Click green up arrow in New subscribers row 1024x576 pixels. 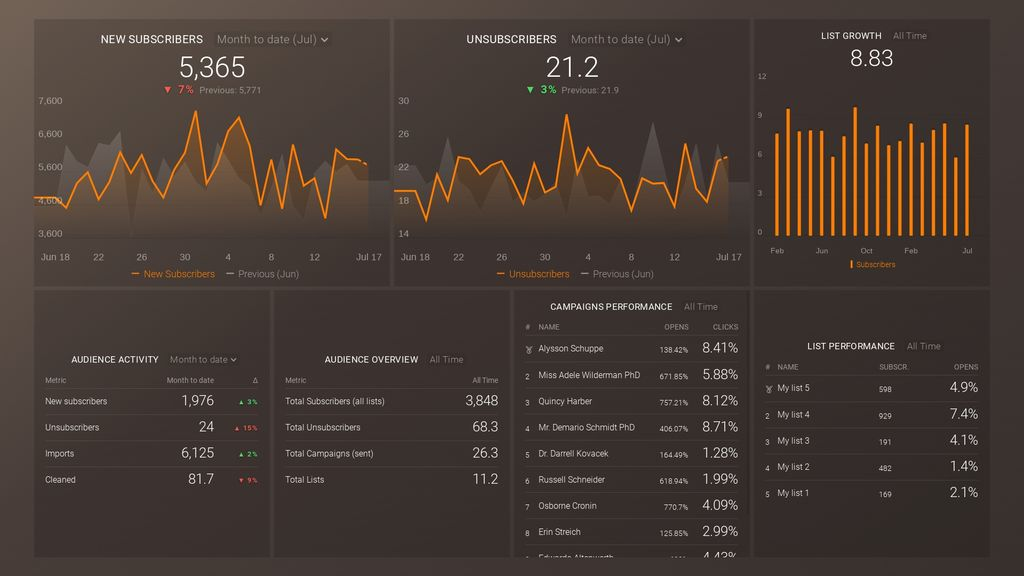pos(241,402)
